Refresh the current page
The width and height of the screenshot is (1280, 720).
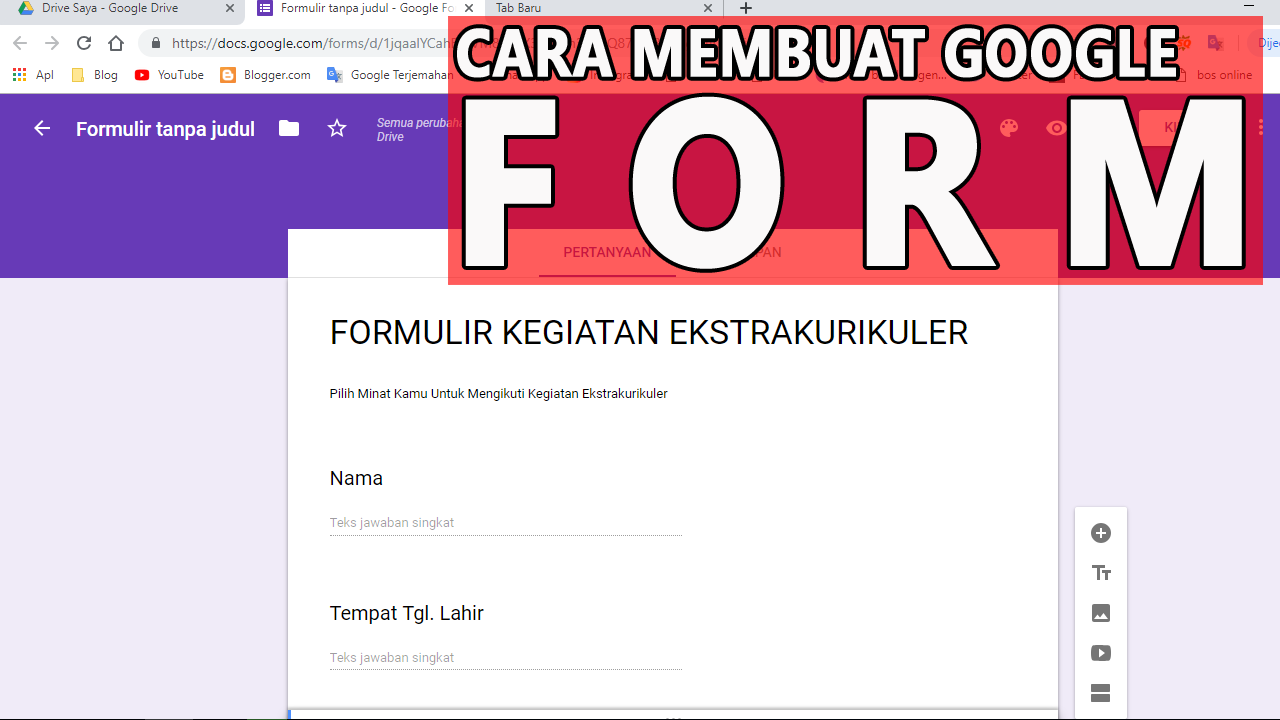pos(83,43)
